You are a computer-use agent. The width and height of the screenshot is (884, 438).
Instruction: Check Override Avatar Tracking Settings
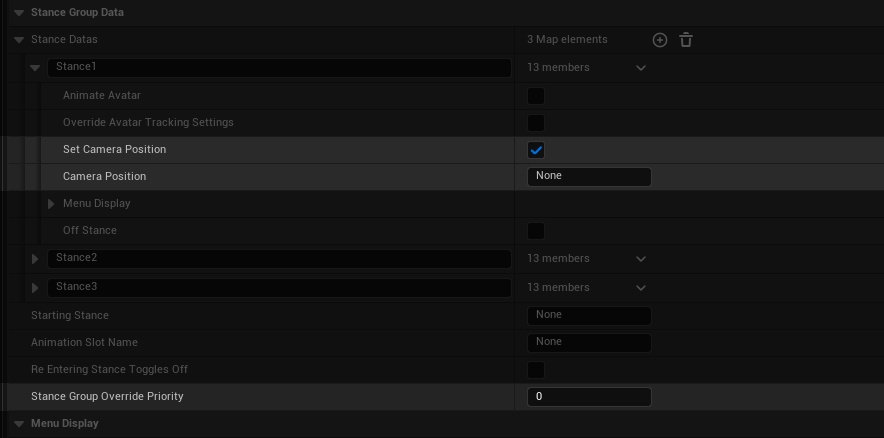pyautogui.click(x=536, y=123)
